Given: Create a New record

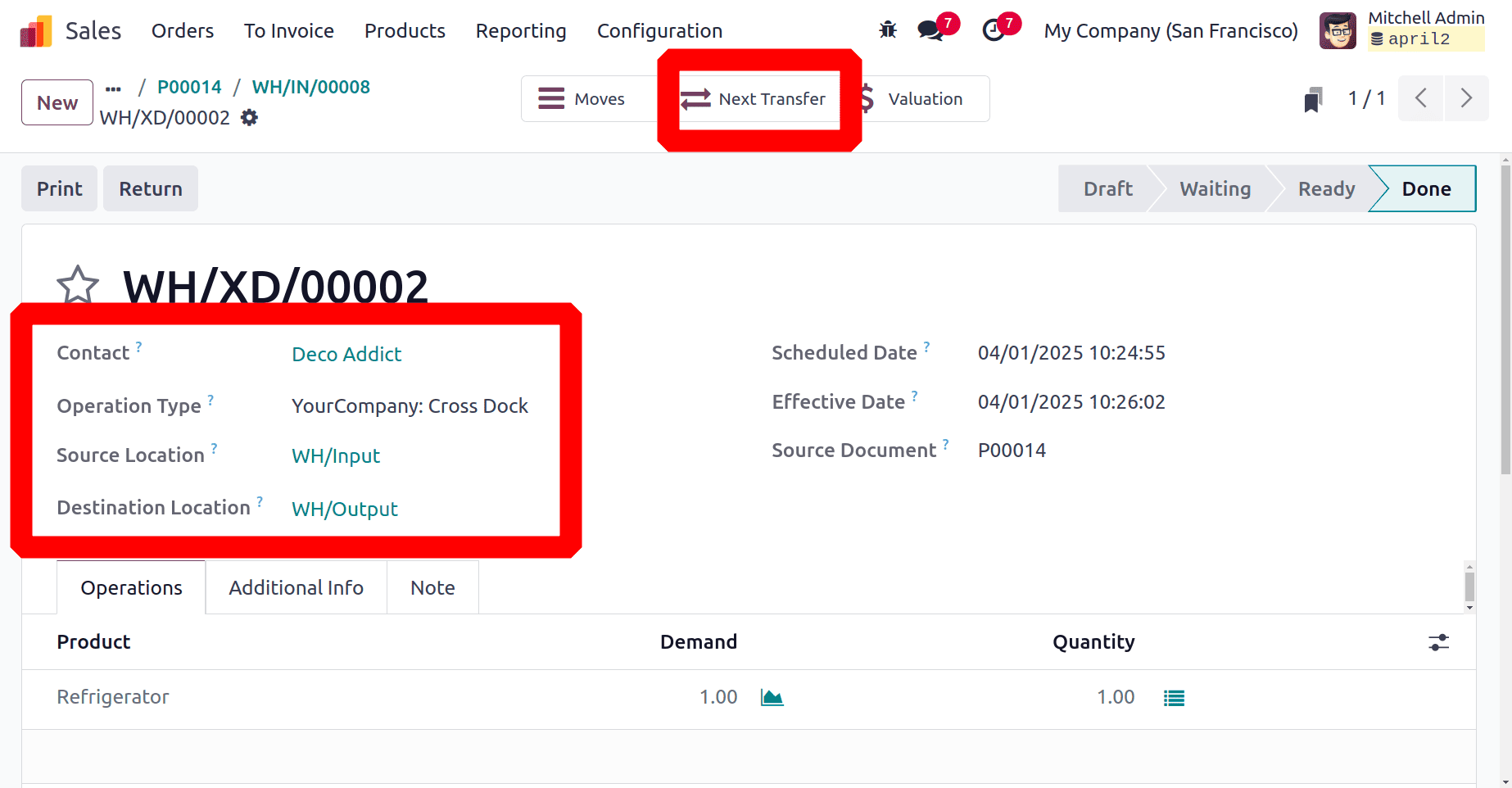Looking at the screenshot, I should [x=57, y=102].
